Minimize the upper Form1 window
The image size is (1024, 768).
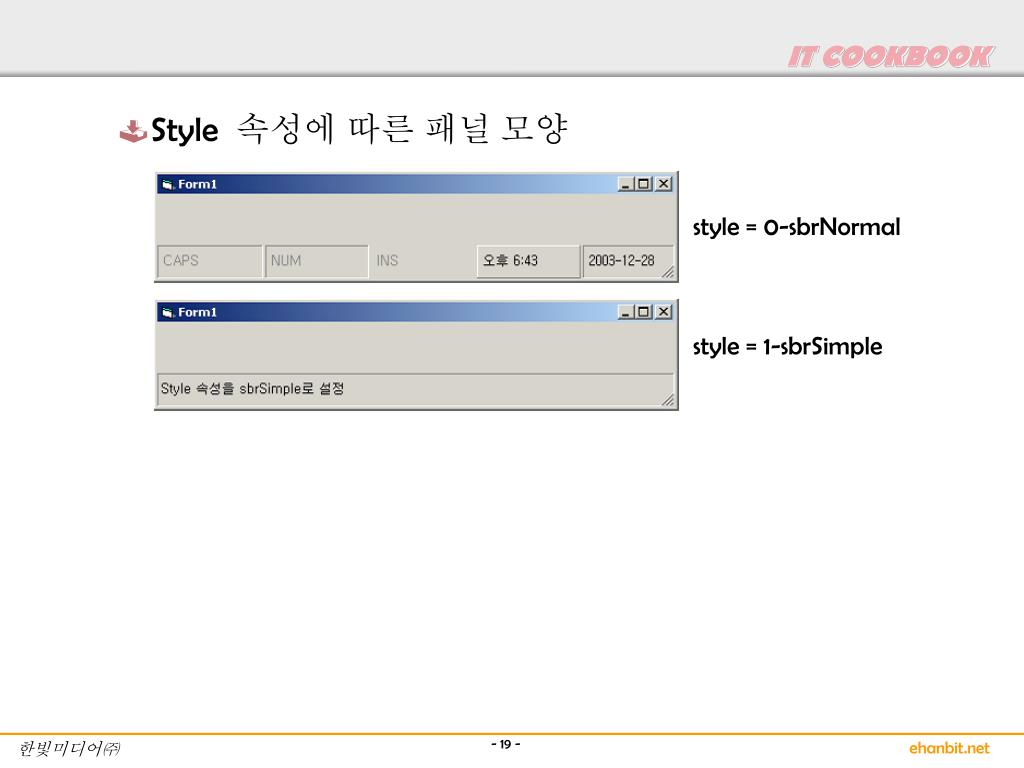point(626,184)
